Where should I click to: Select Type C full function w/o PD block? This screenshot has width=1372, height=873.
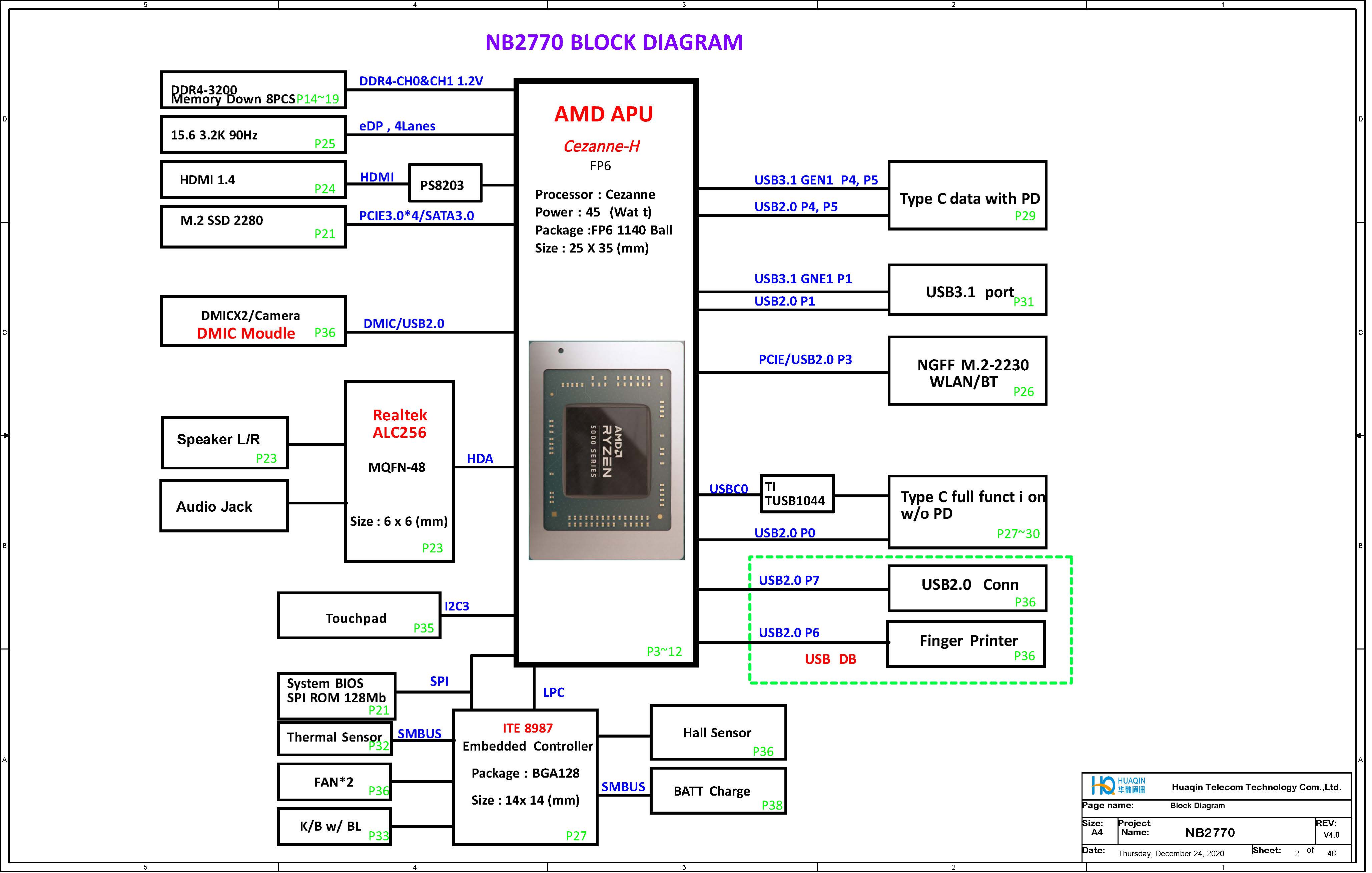click(x=967, y=512)
